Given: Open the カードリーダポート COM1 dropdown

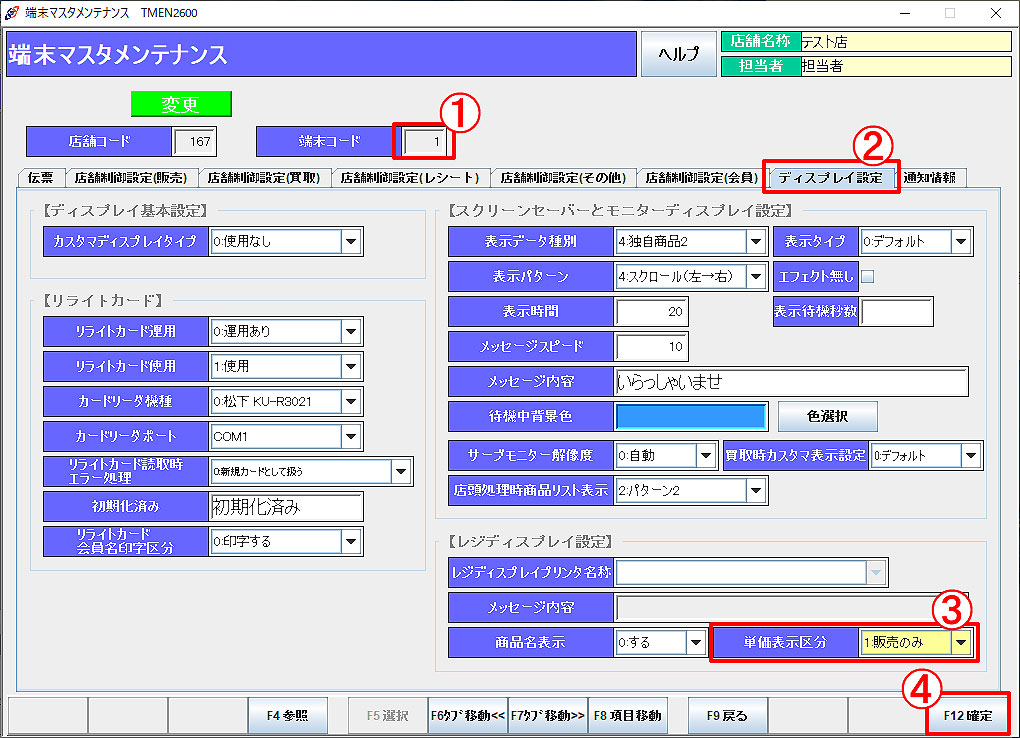Looking at the screenshot, I should click(353, 436).
